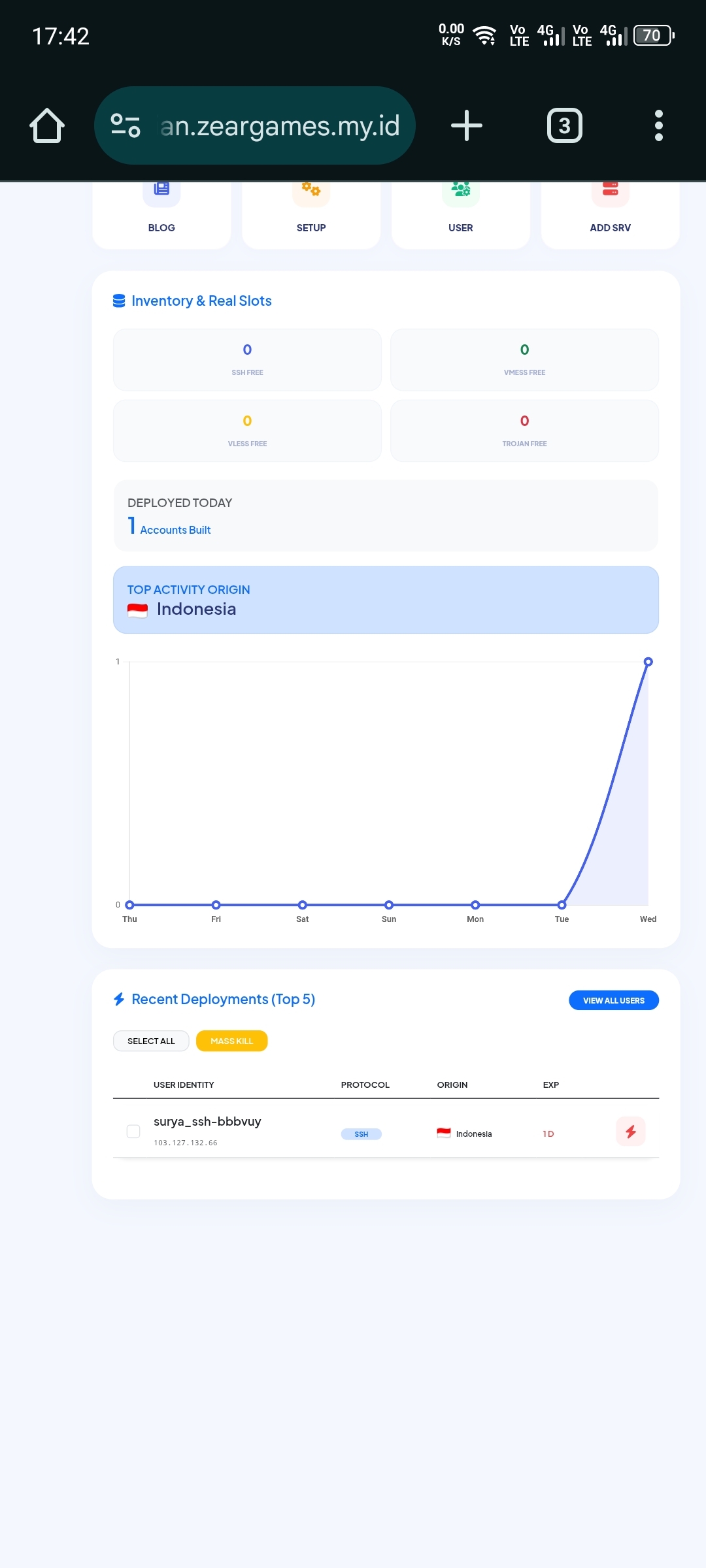Open the browser three-dot menu
Screen dimensions: 706x1568
658,125
